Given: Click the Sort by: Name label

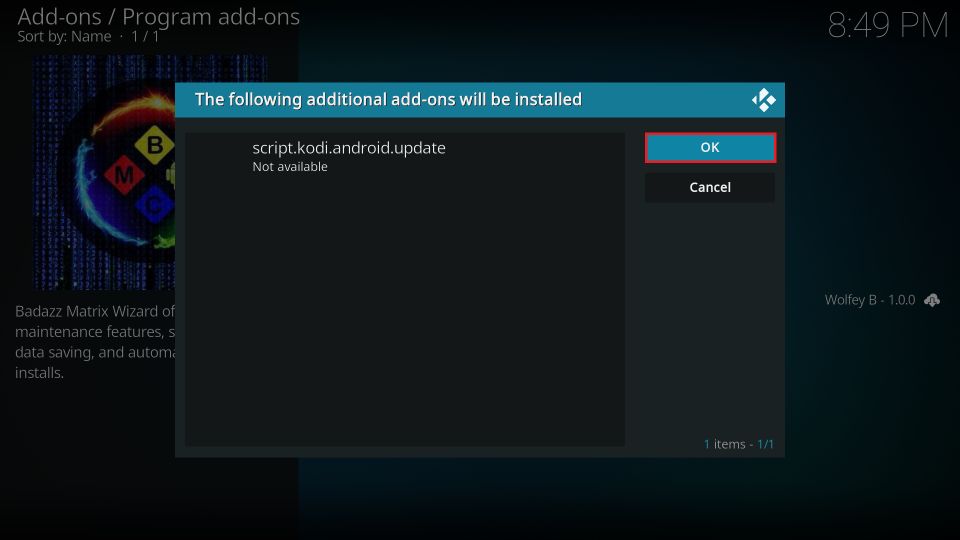Looking at the screenshot, I should coord(64,37).
